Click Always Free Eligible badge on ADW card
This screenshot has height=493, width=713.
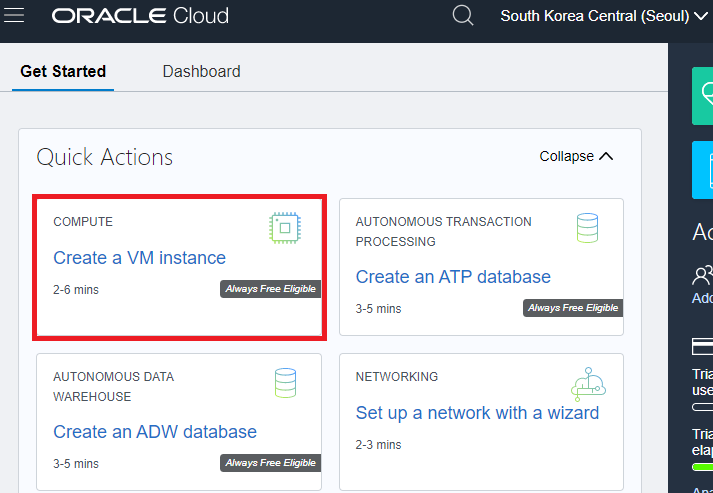pos(271,463)
